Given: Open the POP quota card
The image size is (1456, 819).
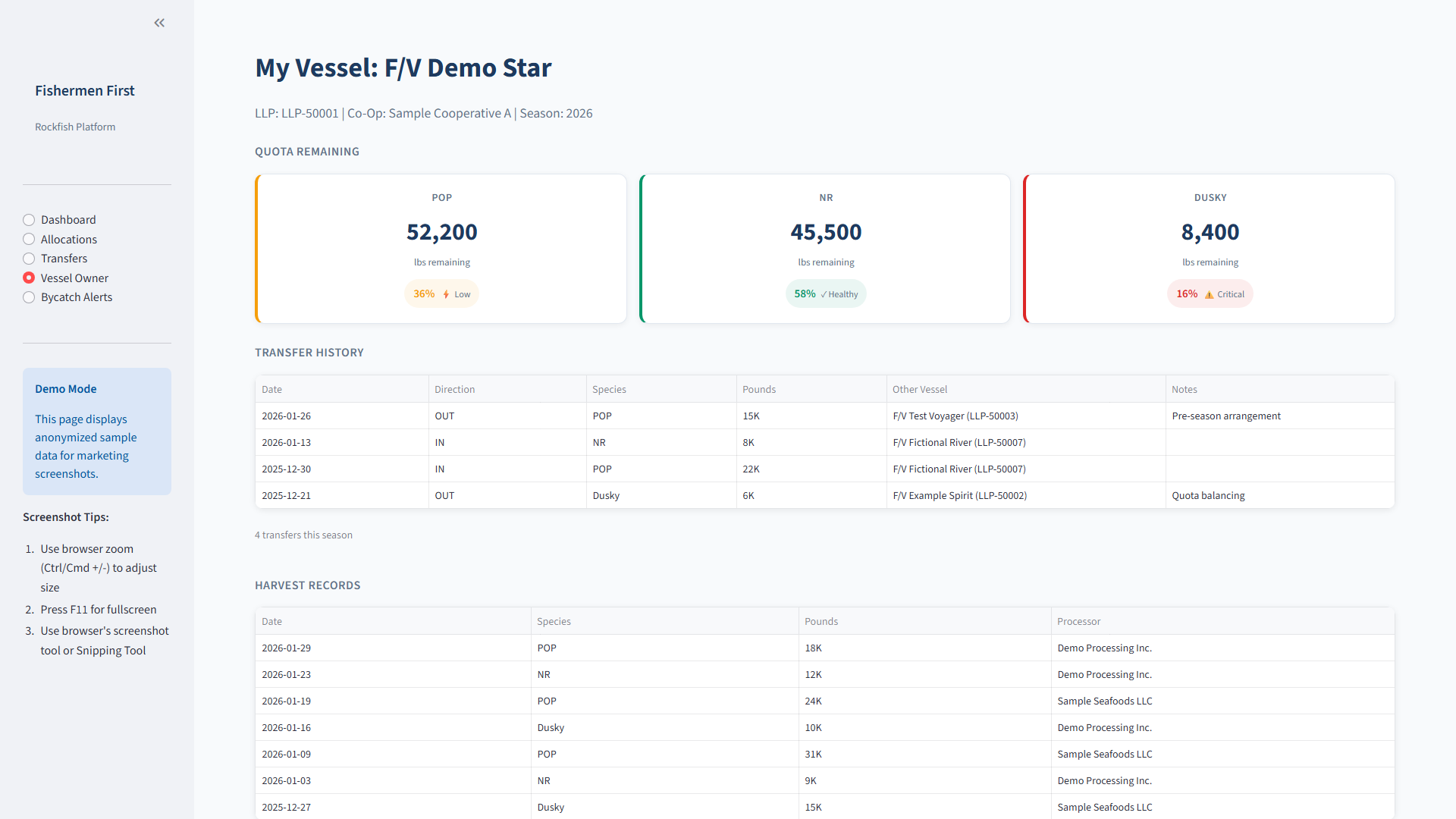Looking at the screenshot, I should coord(441,248).
